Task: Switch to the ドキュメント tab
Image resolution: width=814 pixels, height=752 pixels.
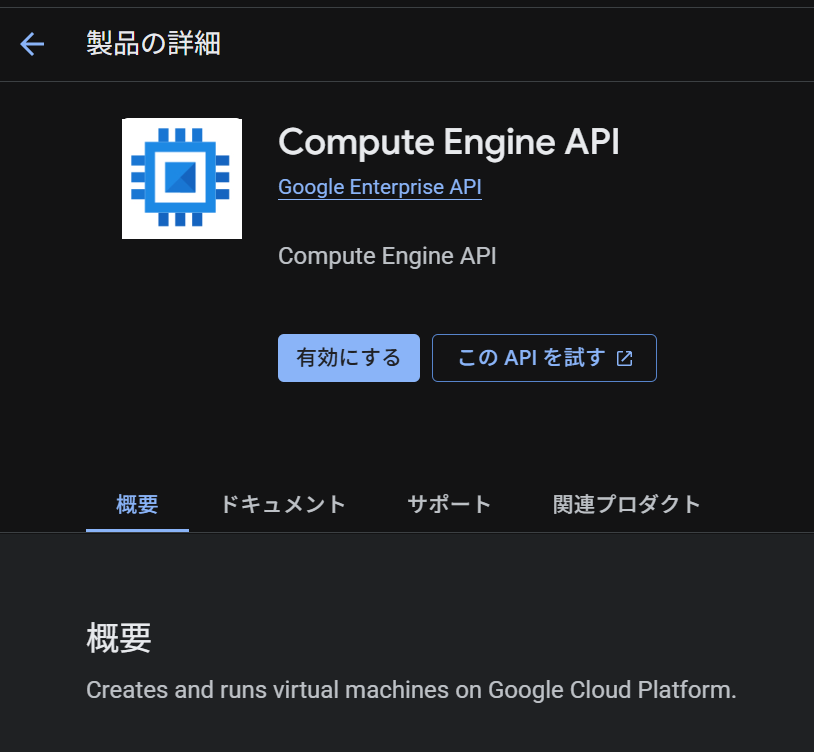Action: click(283, 504)
